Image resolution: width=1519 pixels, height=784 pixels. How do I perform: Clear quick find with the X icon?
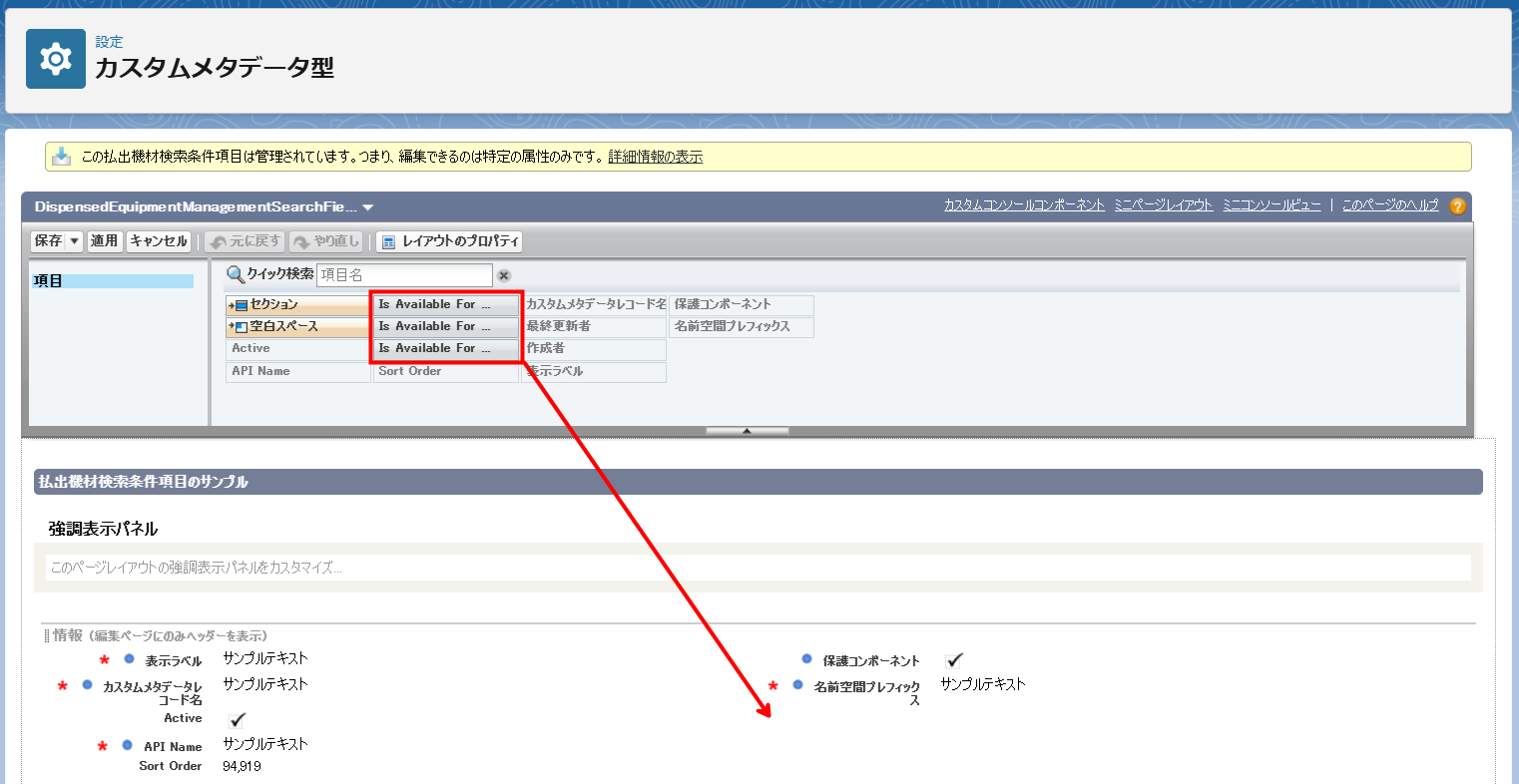(x=504, y=275)
